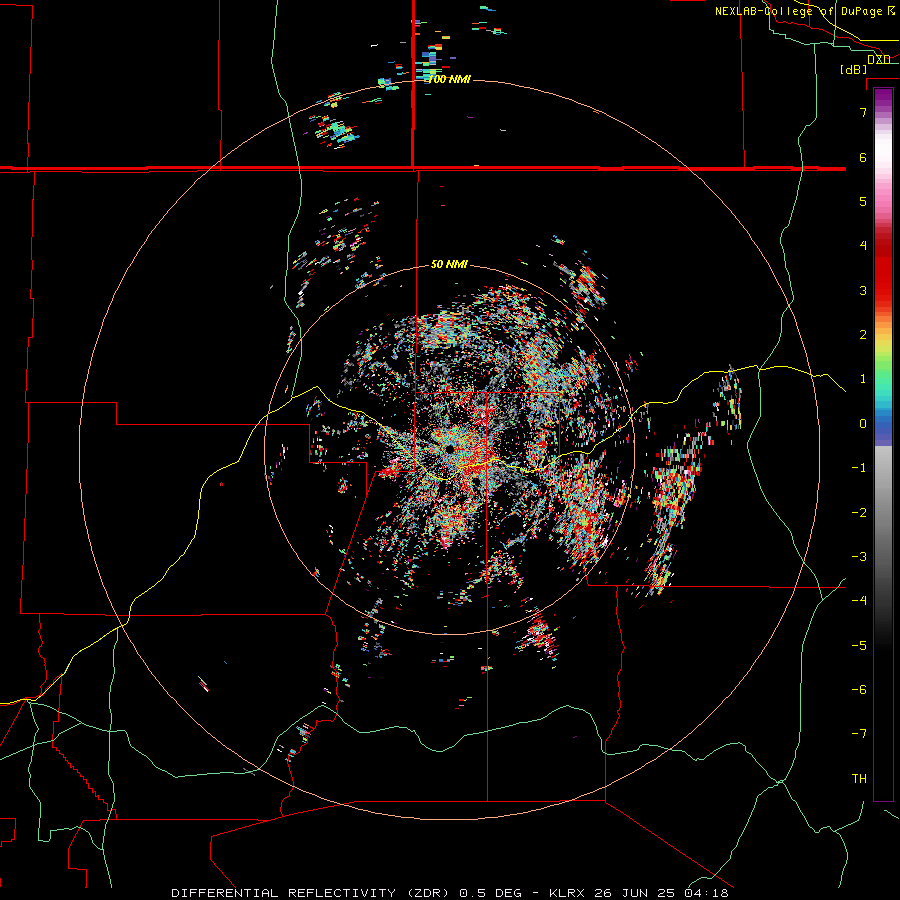Click the positive 6 scale value
Viewport: 900px width, 900px height.
[863, 157]
